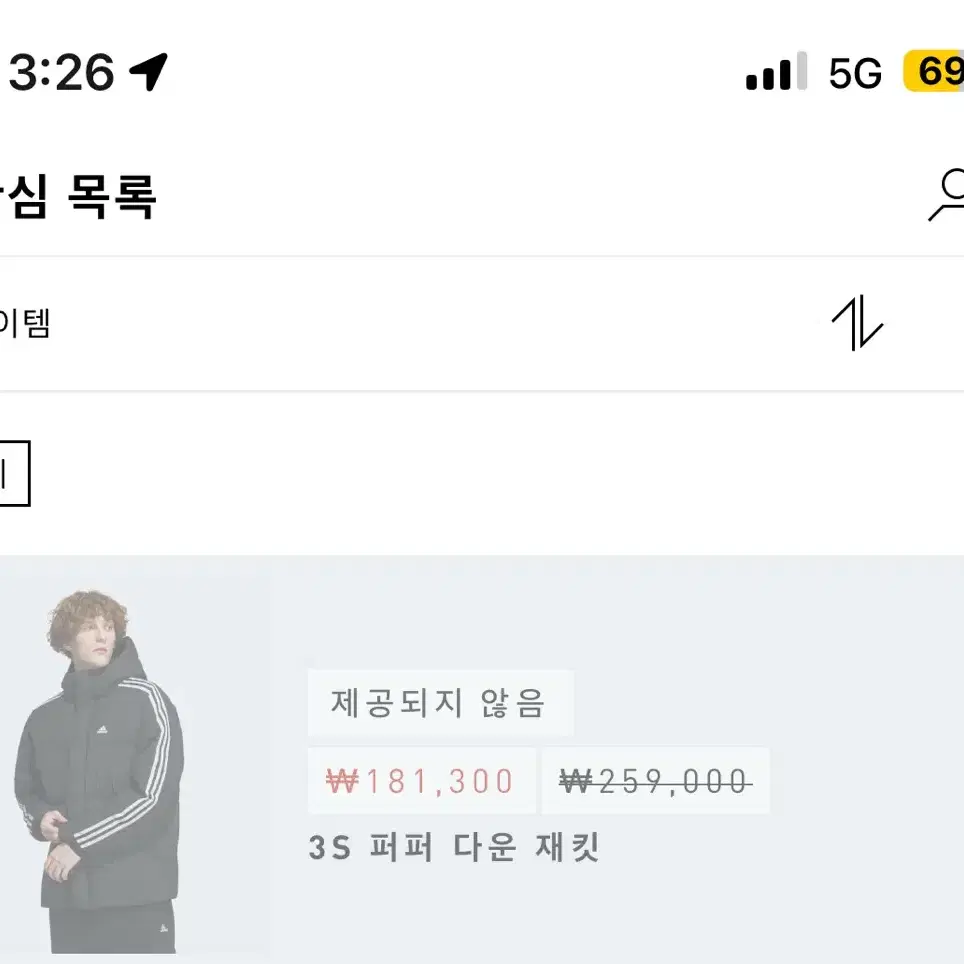Tap the 5G network indicator
This screenshot has width=964, height=964.
point(855,74)
